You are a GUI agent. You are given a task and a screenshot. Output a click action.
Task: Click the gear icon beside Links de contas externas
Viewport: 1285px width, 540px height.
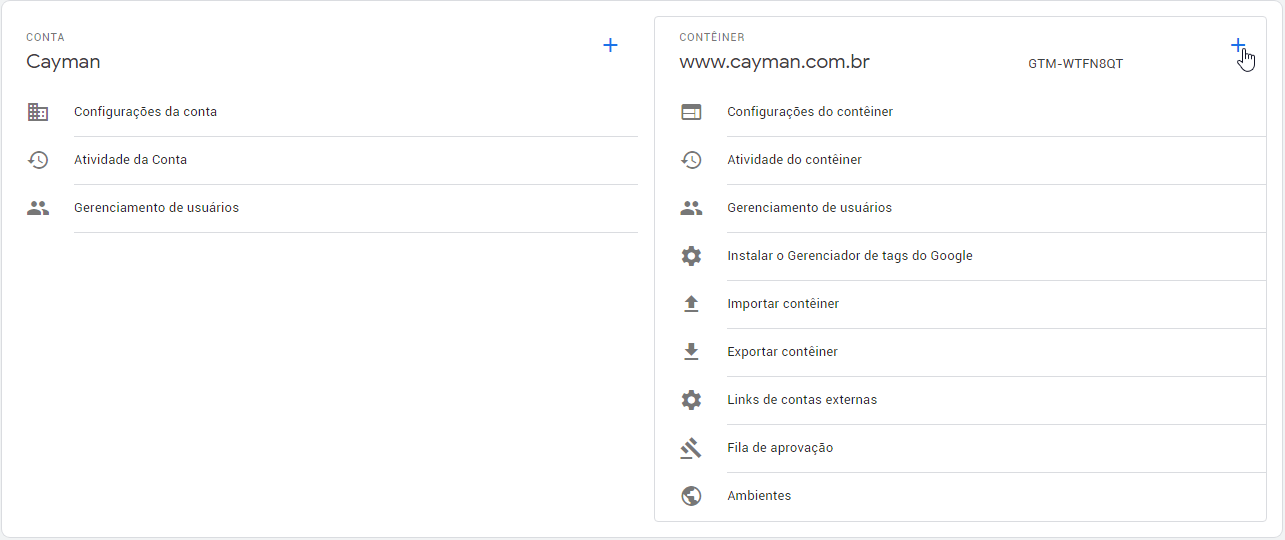(x=691, y=400)
